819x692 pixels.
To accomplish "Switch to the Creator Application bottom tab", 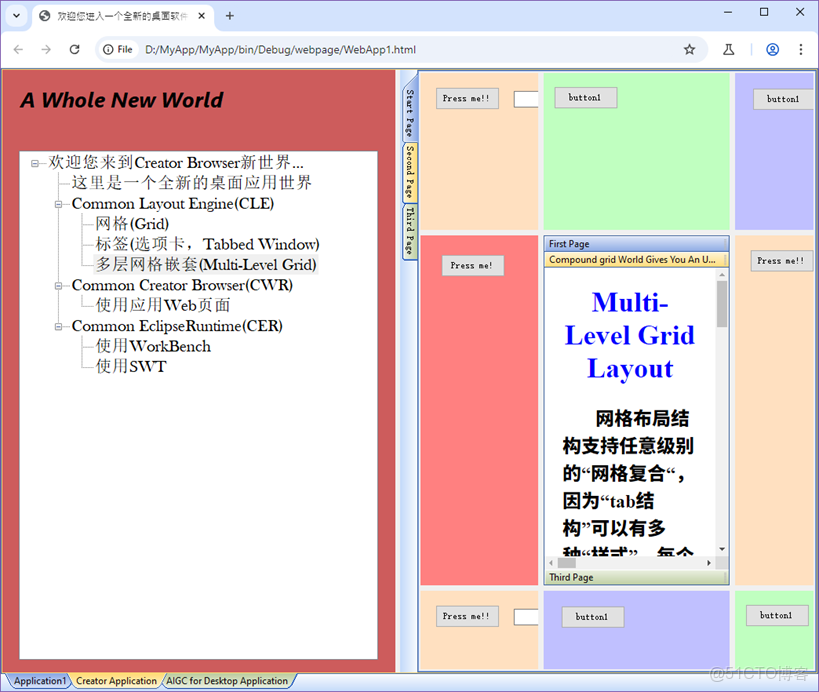I will click(x=115, y=681).
